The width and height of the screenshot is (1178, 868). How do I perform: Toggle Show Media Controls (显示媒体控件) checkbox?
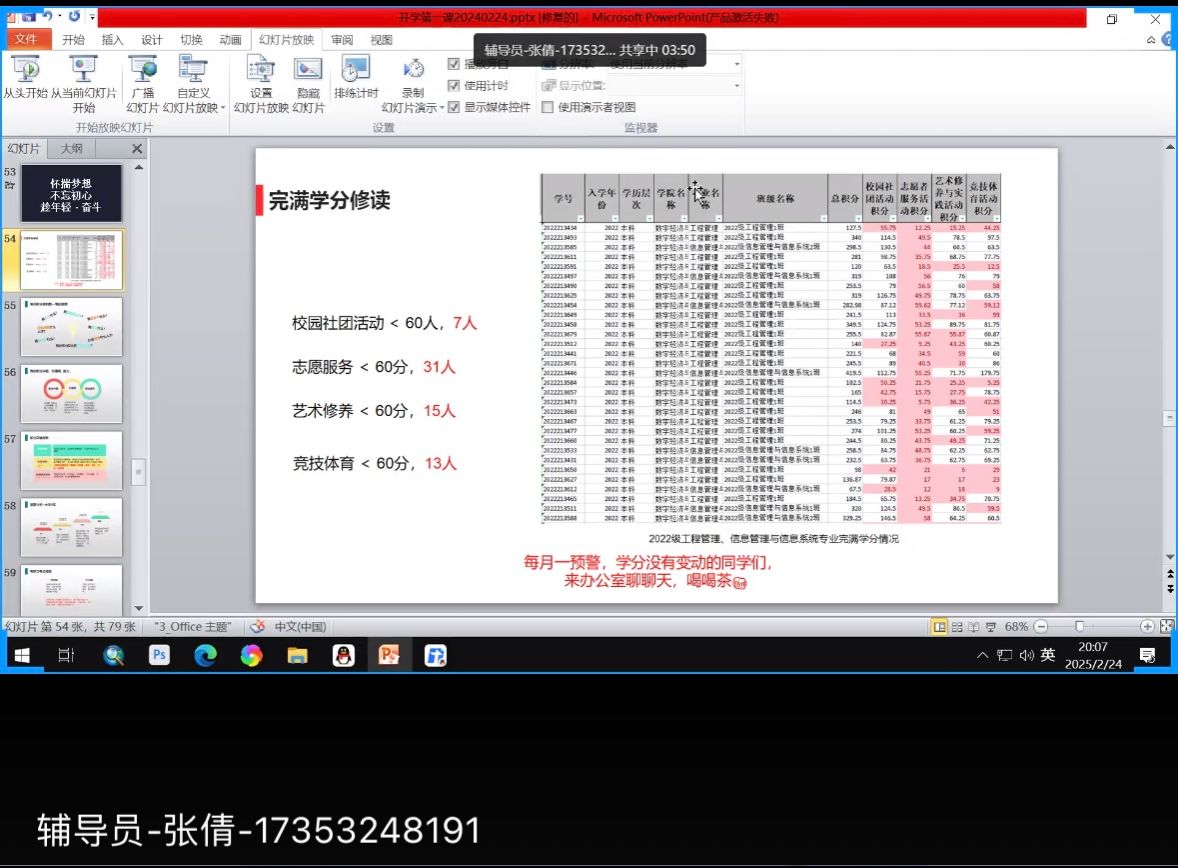454,107
